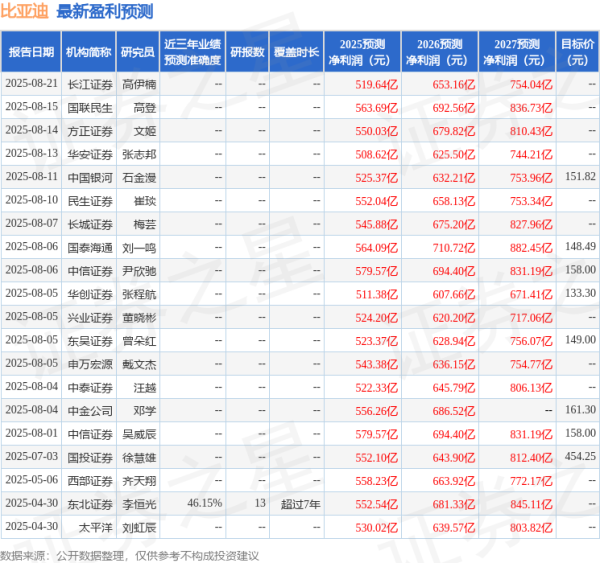Select the 2025-08-01 date cell

coord(31,433)
